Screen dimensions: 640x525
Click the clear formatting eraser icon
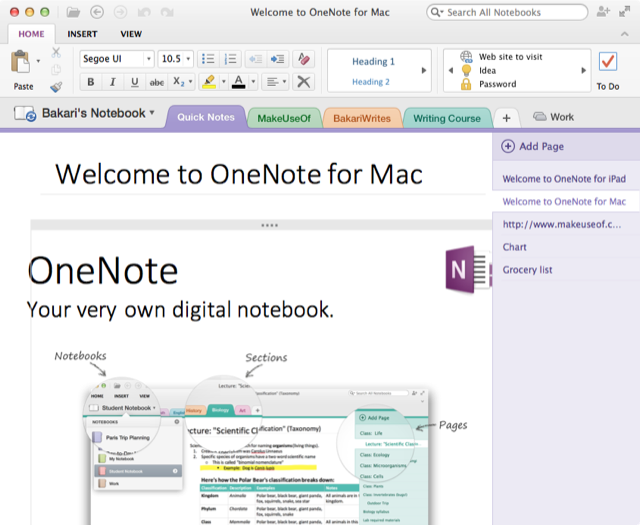click(x=305, y=59)
